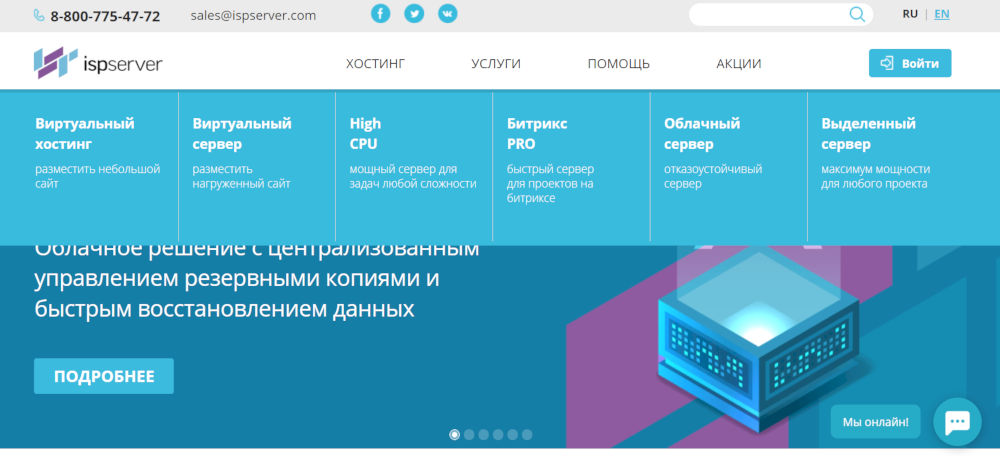The image size is (1000, 461).
Task: Open the Facebook social icon
Action: [x=381, y=13]
